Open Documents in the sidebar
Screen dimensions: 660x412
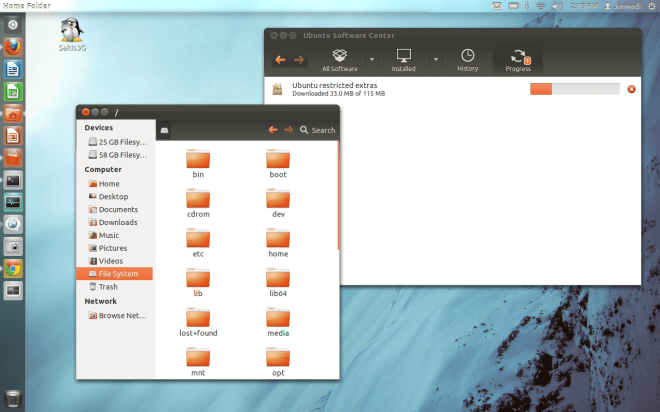coord(113,209)
